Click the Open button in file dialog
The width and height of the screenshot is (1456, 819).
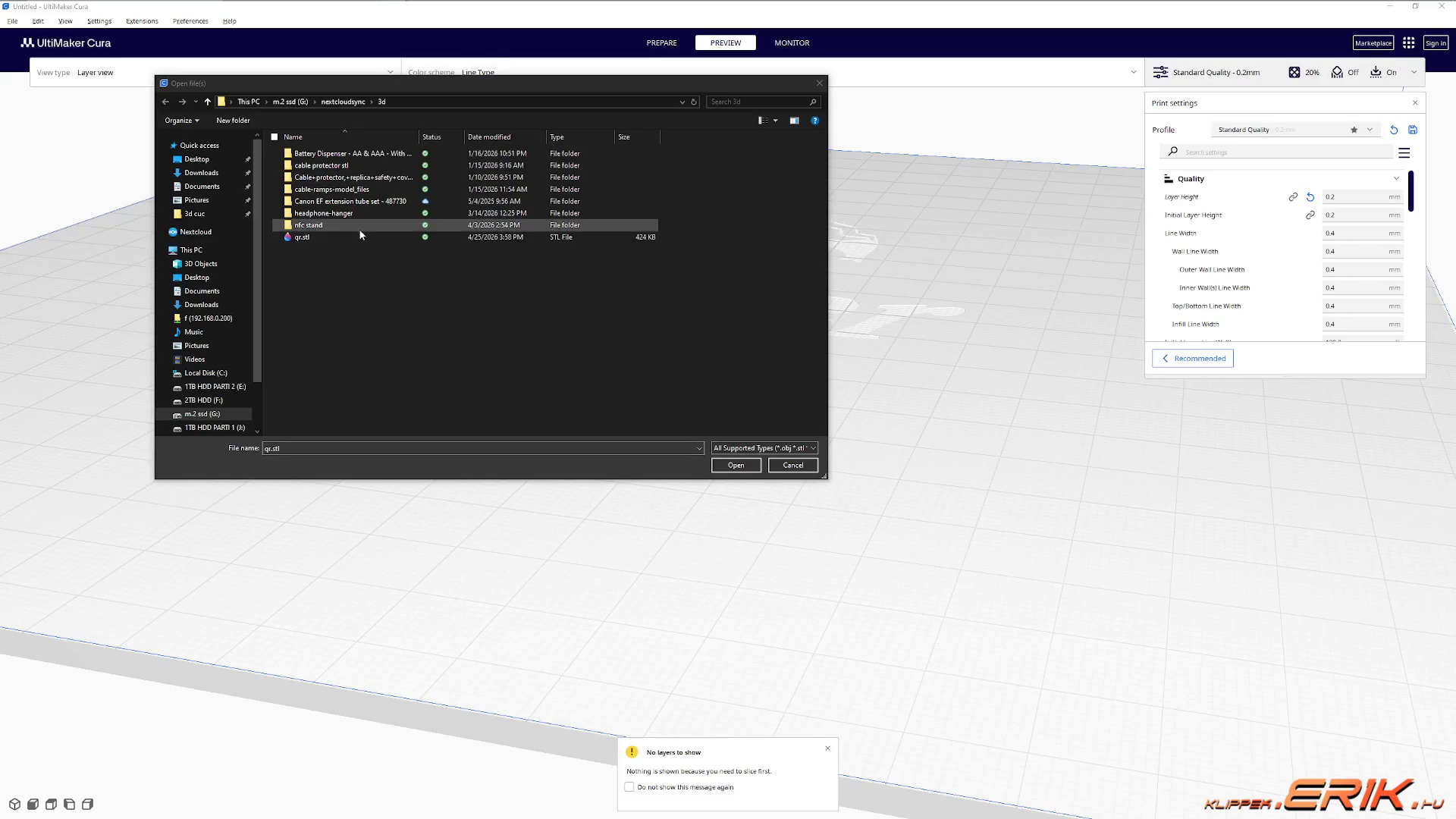[736, 466]
